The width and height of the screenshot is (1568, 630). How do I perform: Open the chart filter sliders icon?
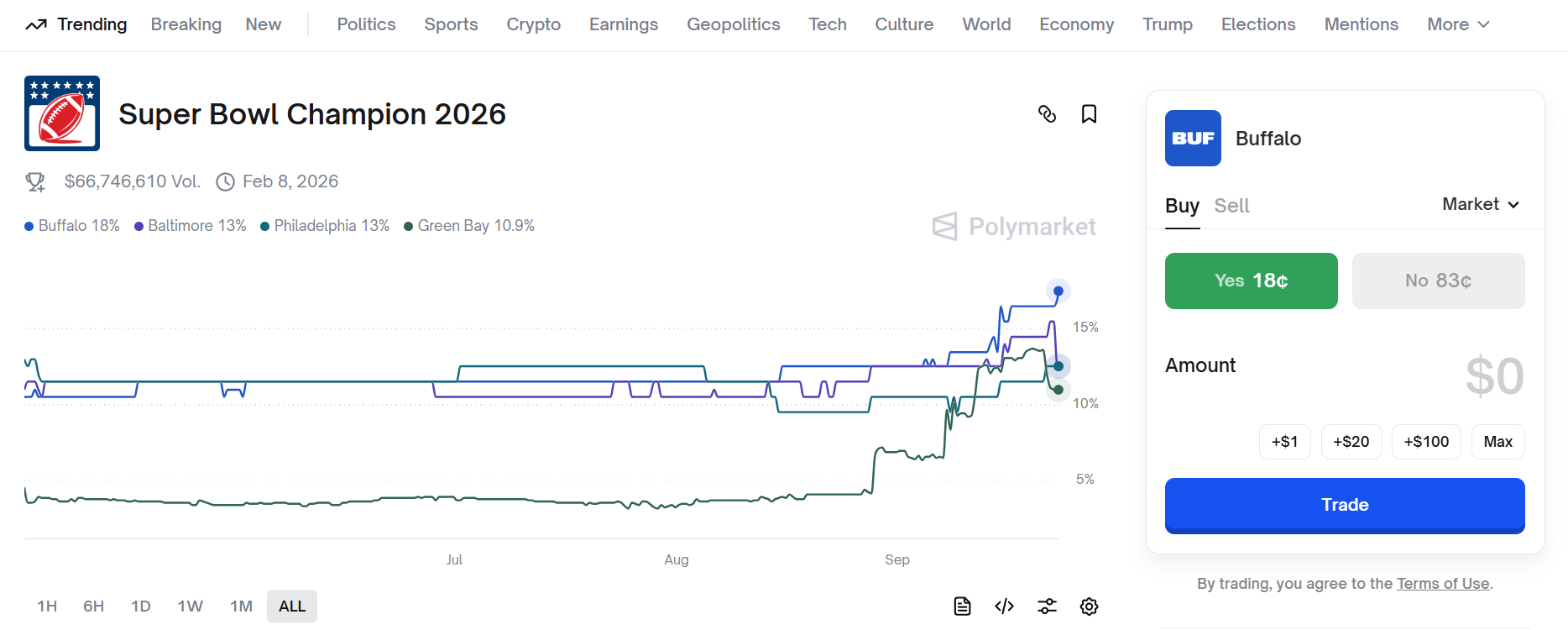[x=1047, y=606]
